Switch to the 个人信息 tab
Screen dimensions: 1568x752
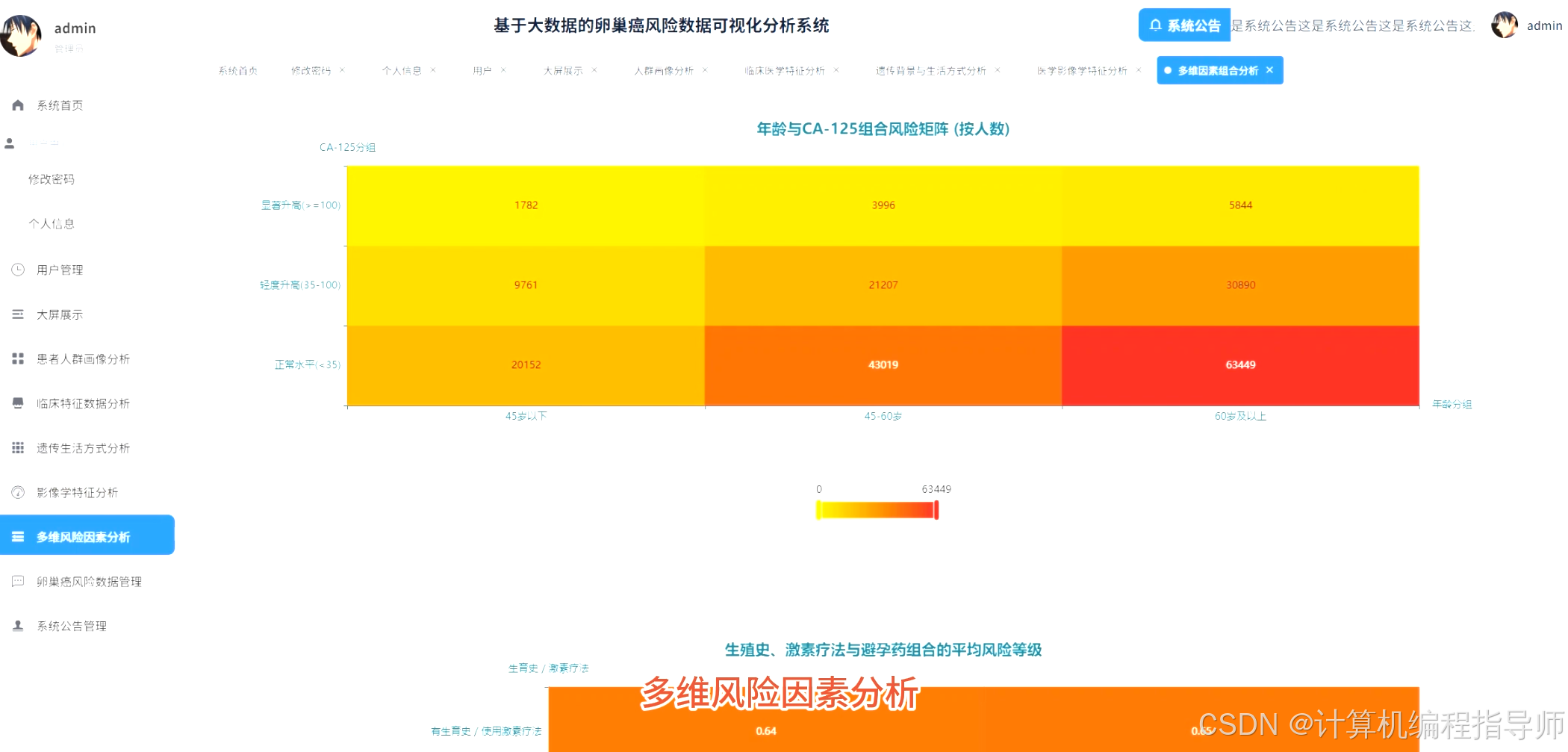tap(402, 71)
